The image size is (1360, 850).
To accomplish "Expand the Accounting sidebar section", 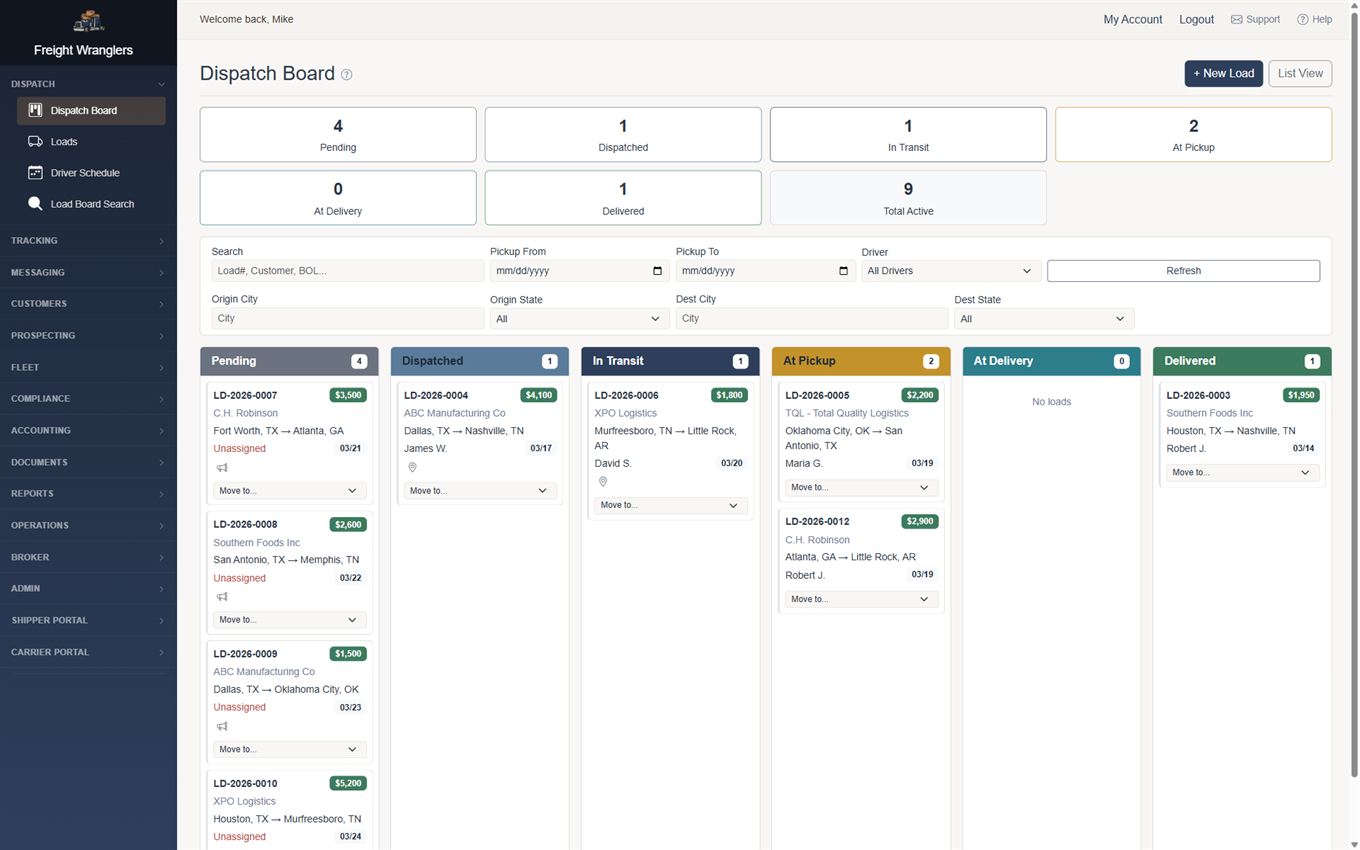I will 88,430.
